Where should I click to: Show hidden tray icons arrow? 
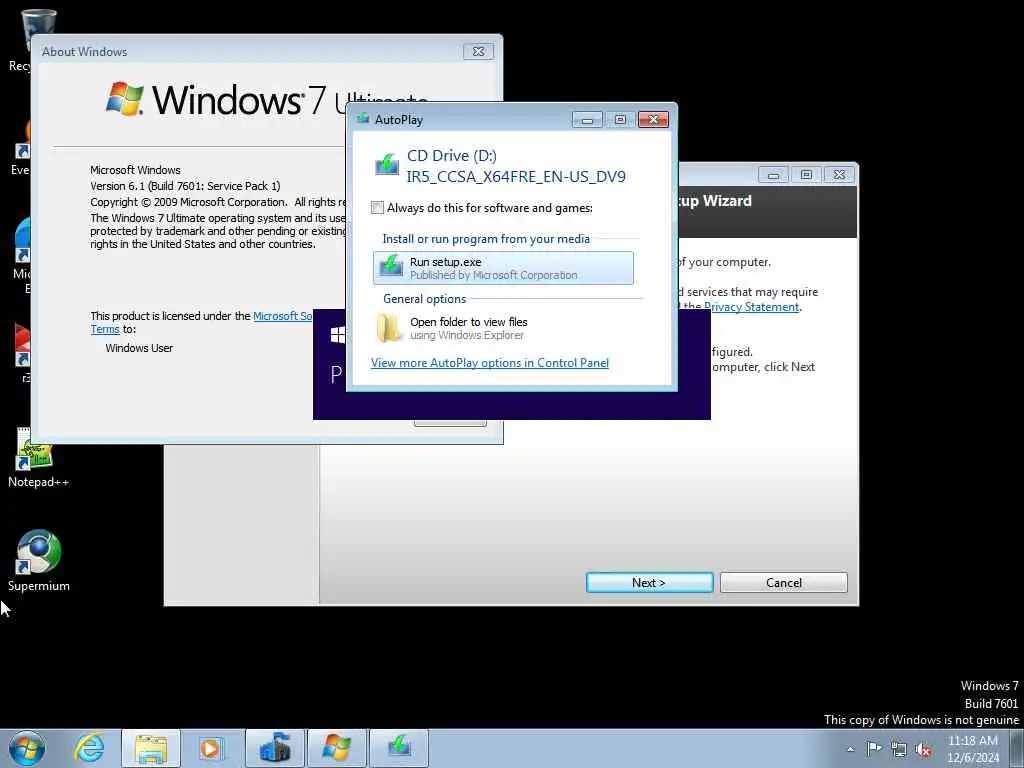[850, 749]
